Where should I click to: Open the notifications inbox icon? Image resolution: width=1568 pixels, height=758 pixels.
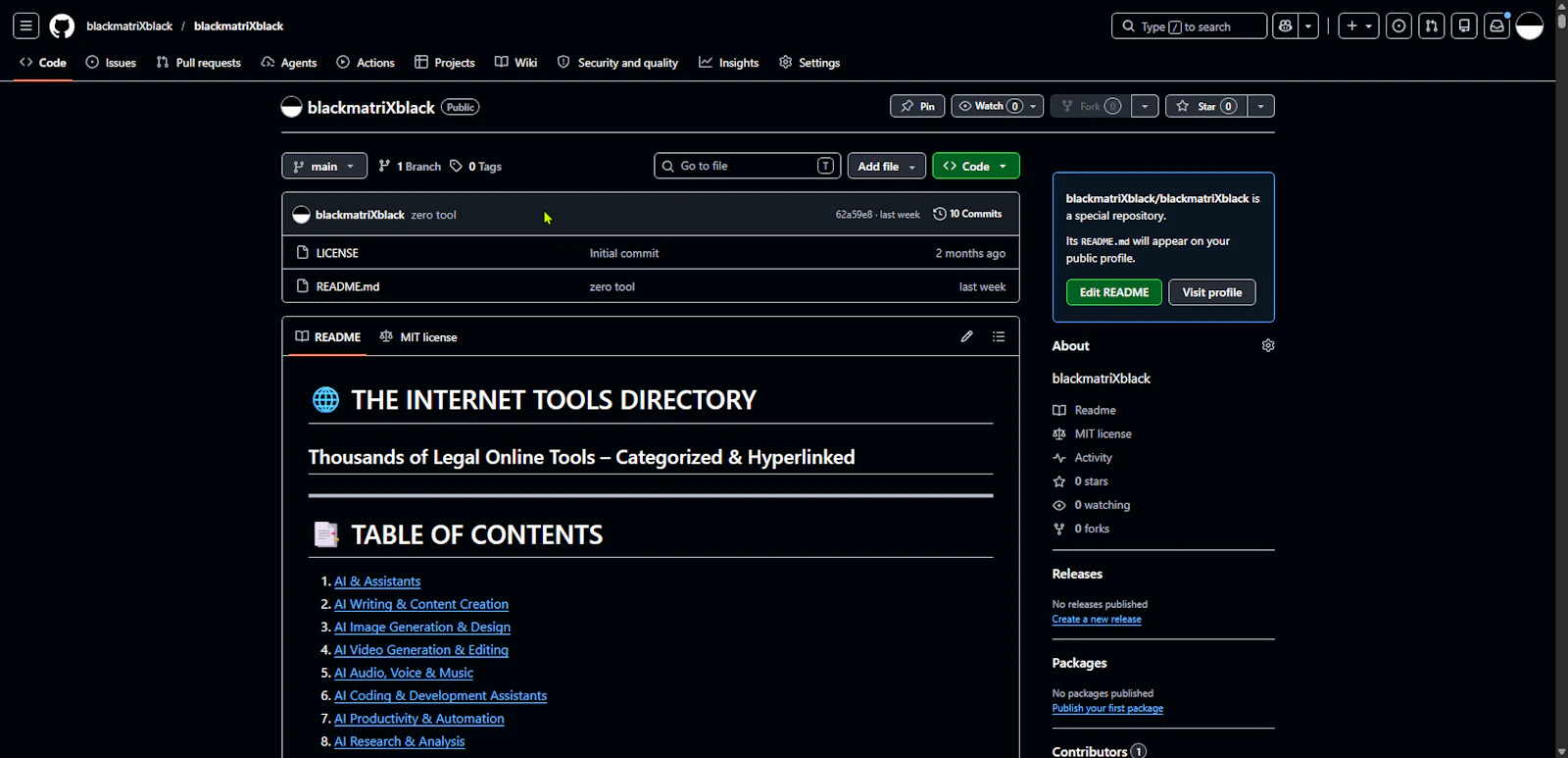tap(1496, 26)
